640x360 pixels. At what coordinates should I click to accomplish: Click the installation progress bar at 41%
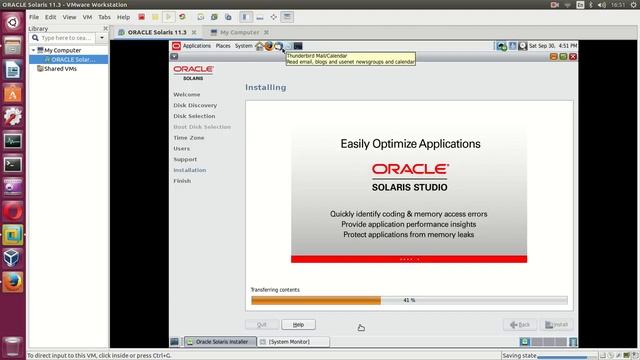pyautogui.click(x=409, y=300)
